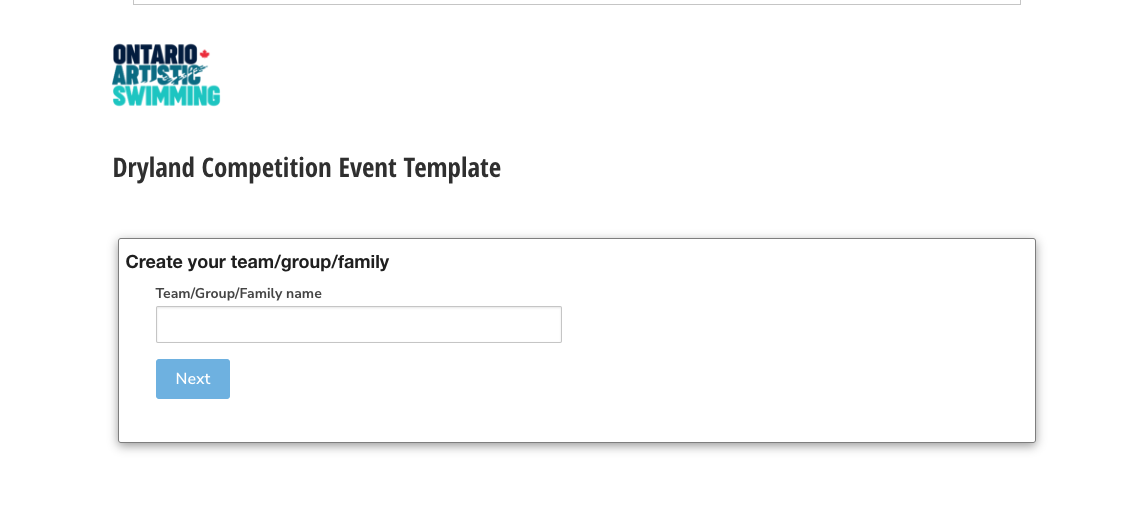
Task: Click the teal SWIMMING word in logo
Action: click(166, 96)
